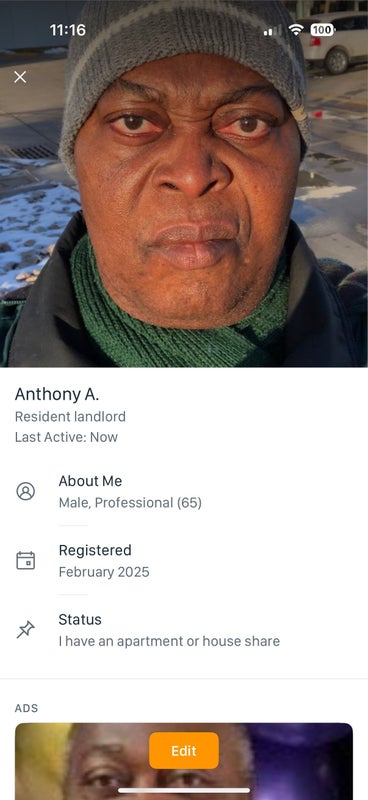Tap the Registered calendar icon
The image size is (368, 800).
26,561
